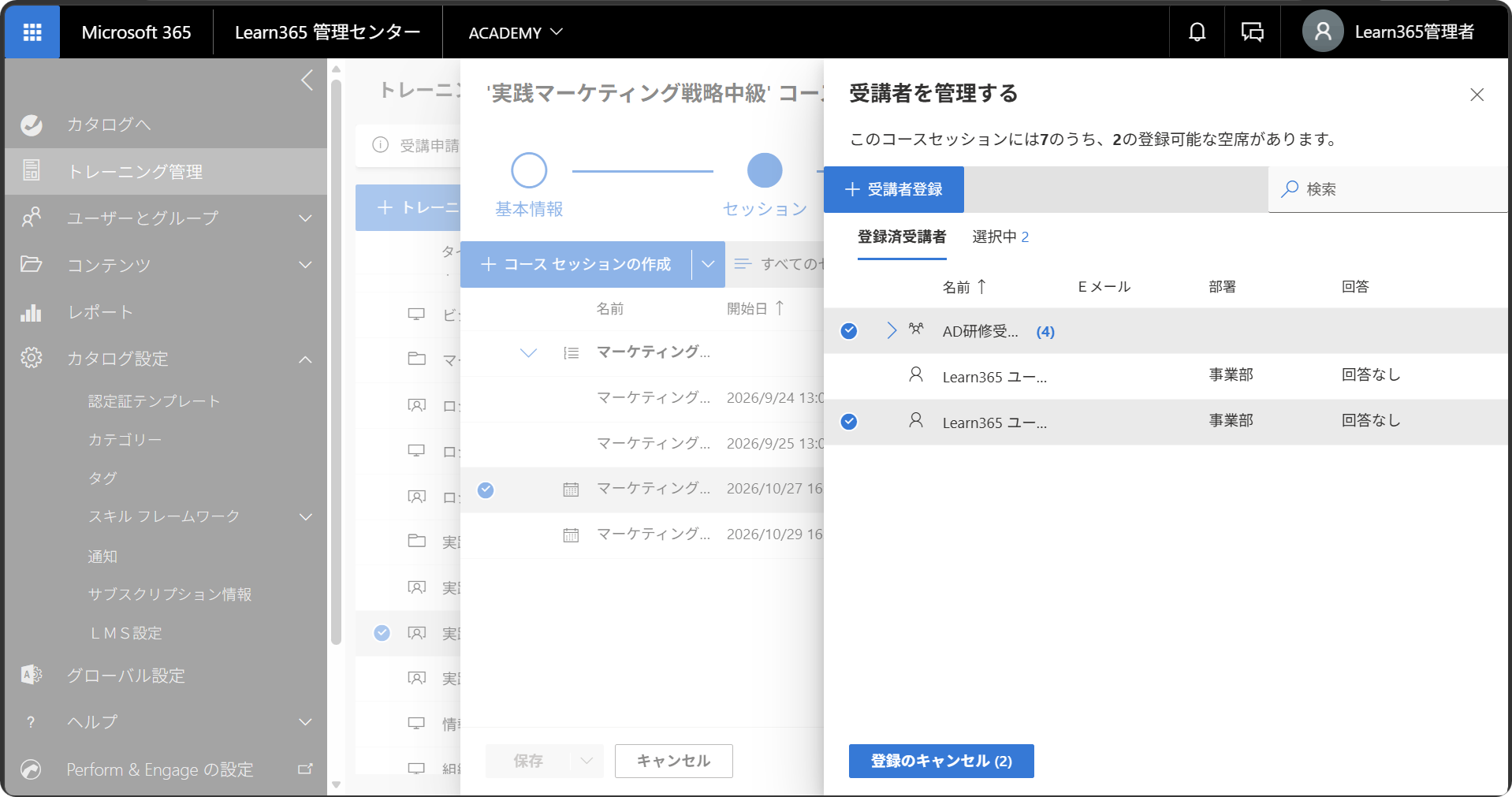This screenshot has height=797, width=1512.
Task: Click コース セッションの作成 button
Action: coord(575,264)
